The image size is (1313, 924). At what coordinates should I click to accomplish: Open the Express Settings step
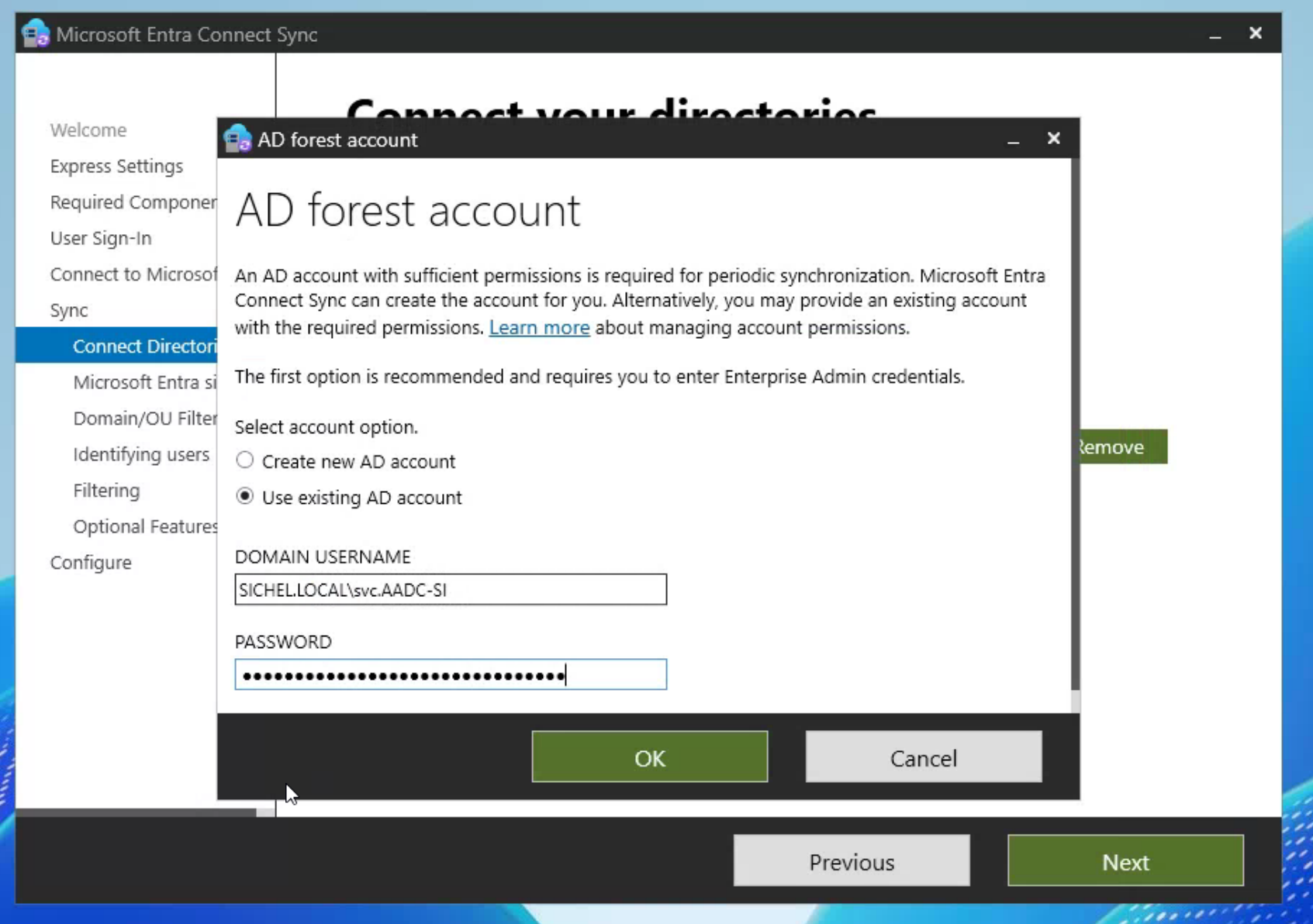116,166
